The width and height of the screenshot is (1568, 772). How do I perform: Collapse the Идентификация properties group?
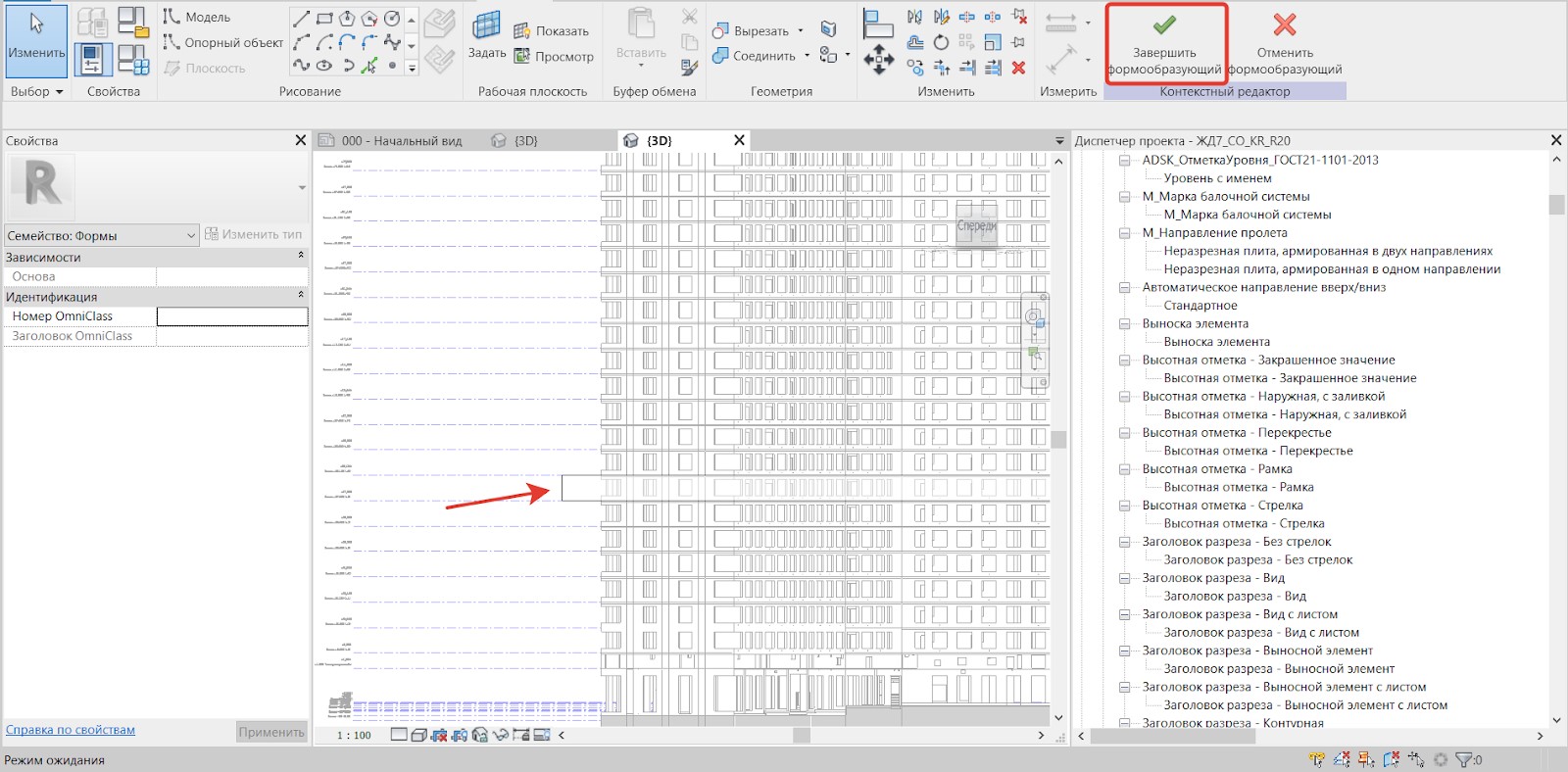[x=301, y=295]
